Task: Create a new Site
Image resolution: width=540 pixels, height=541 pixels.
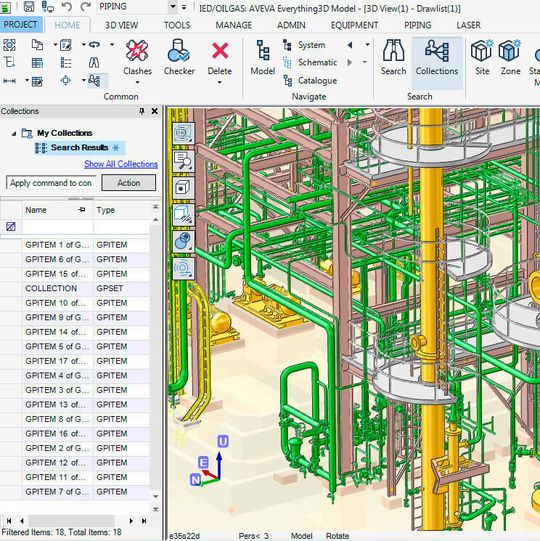Action: (482, 58)
